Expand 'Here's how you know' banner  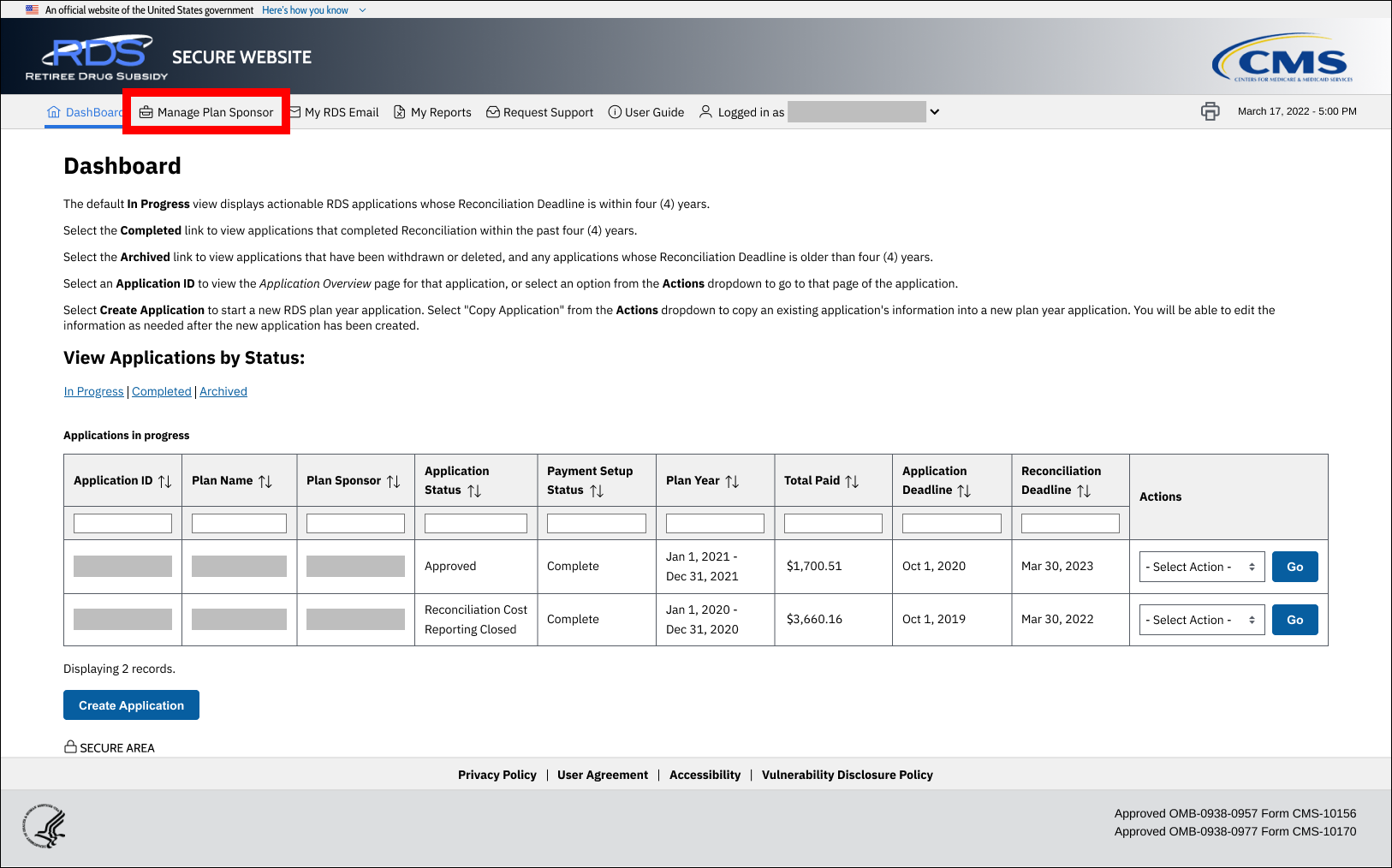point(313,10)
